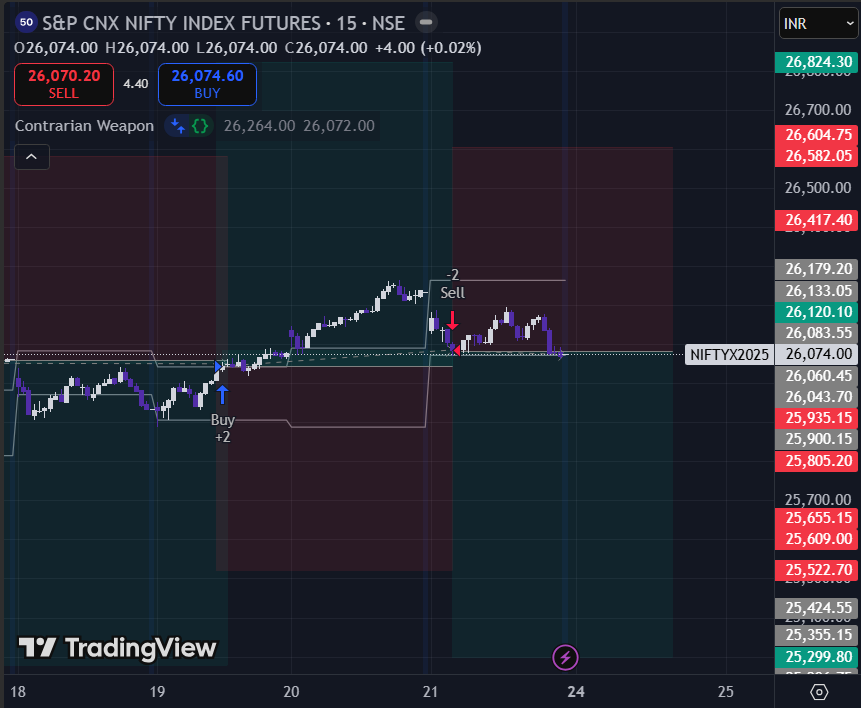861x708 pixels.
Task: Click the 26,043.70 gray price axis label
Action: coord(818,397)
